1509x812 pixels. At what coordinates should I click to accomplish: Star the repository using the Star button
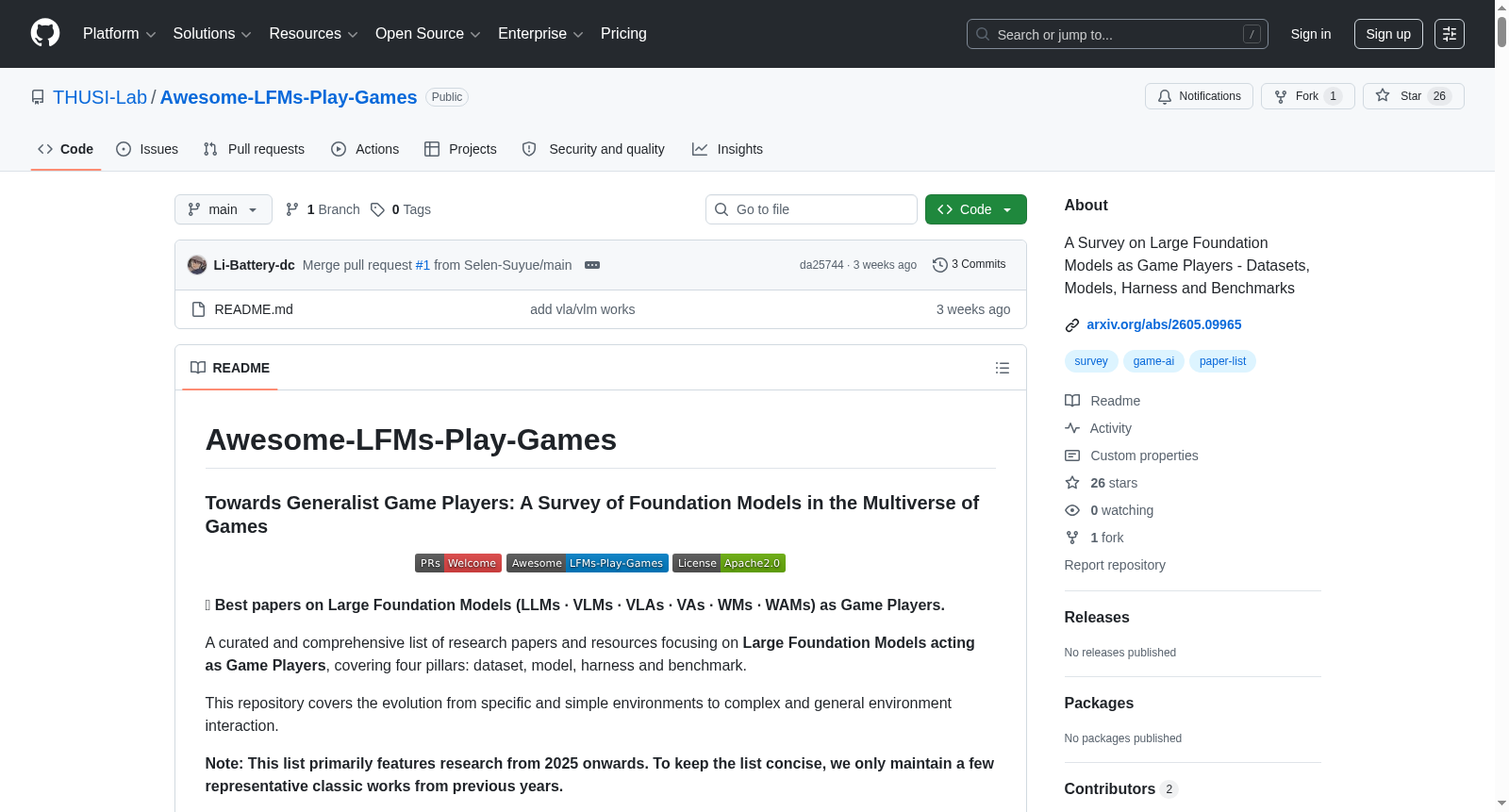1413,96
